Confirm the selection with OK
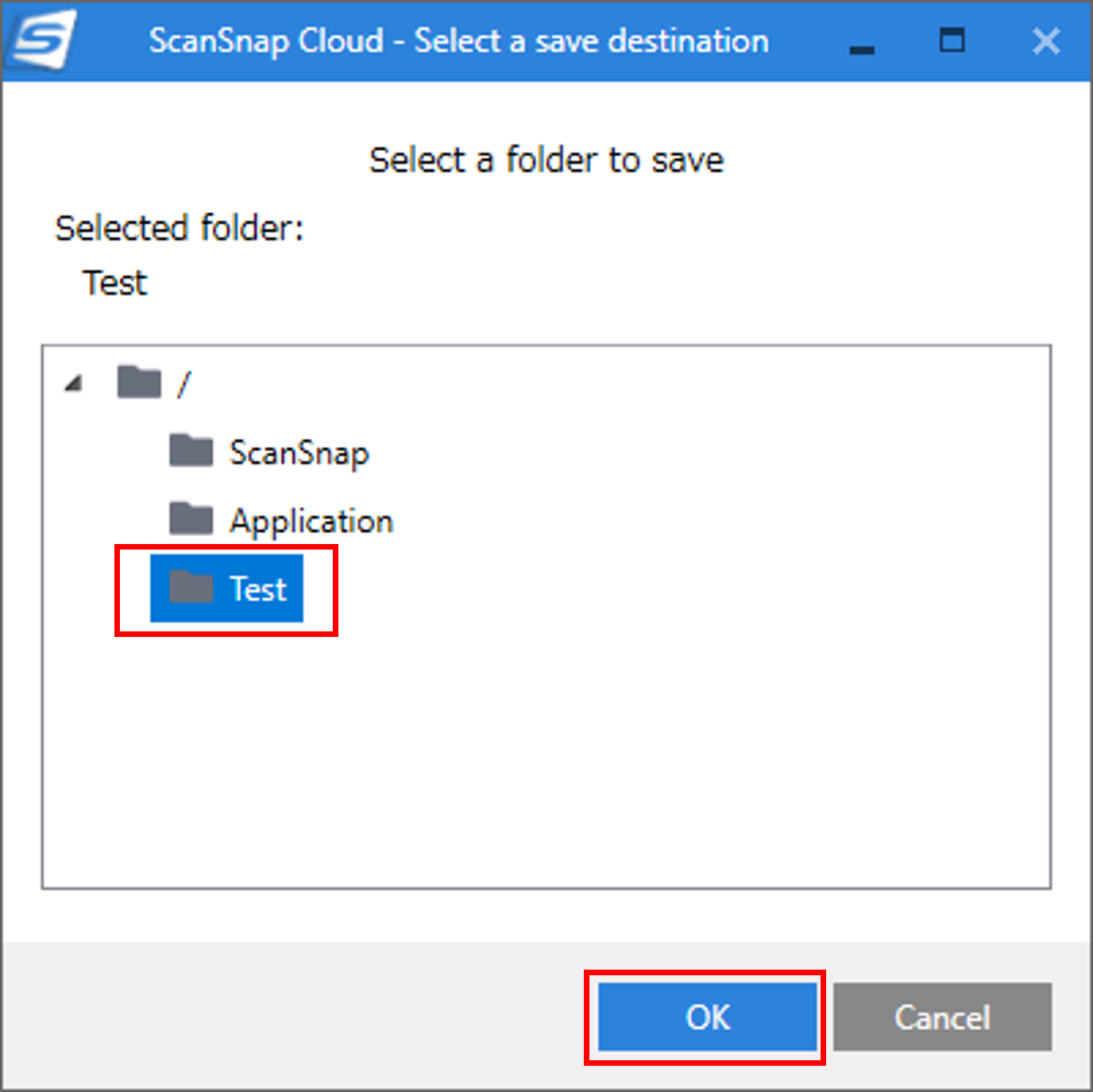 [708, 1017]
